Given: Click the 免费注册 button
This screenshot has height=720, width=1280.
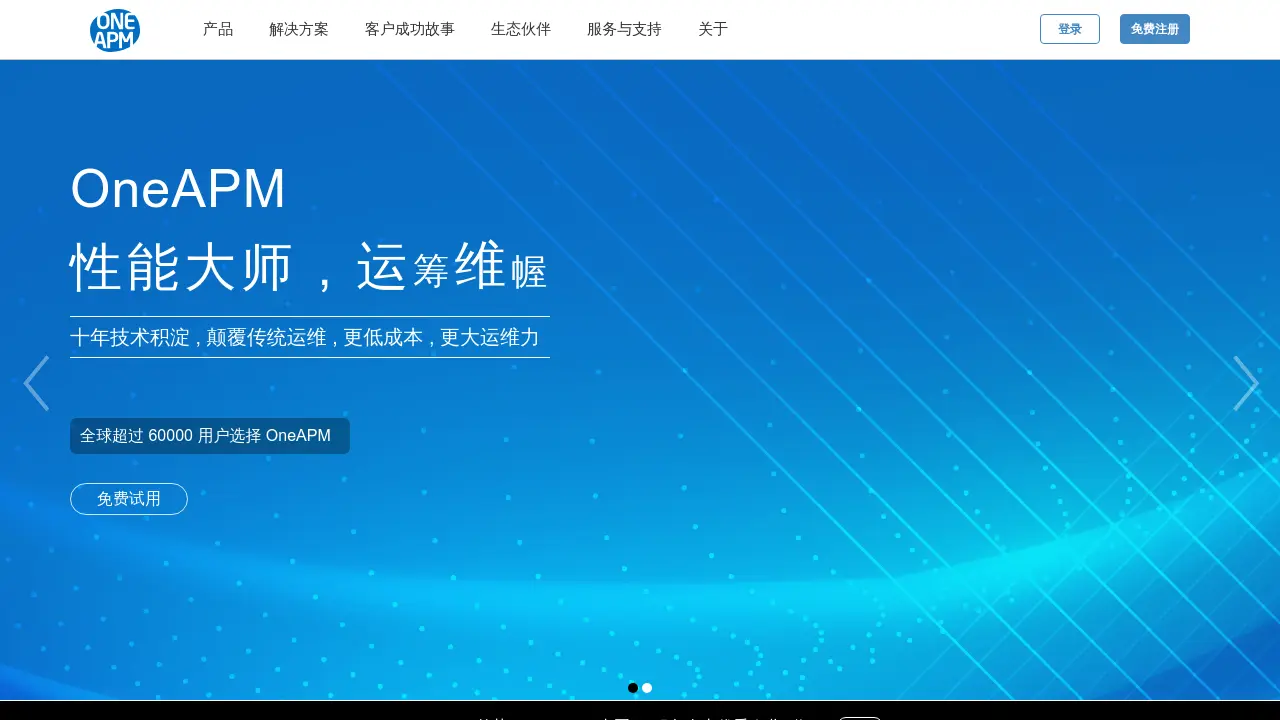Looking at the screenshot, I should [1155, 29].
